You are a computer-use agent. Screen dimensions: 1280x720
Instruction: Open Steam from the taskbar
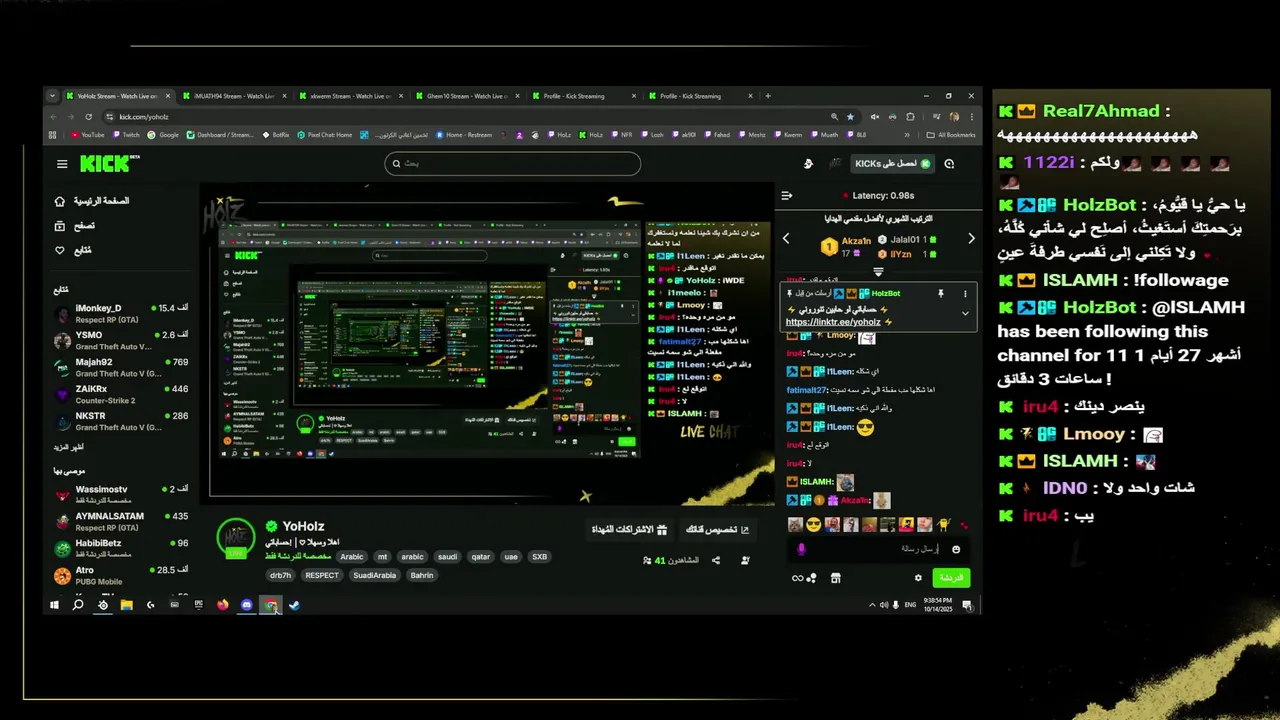pos(294,605)
